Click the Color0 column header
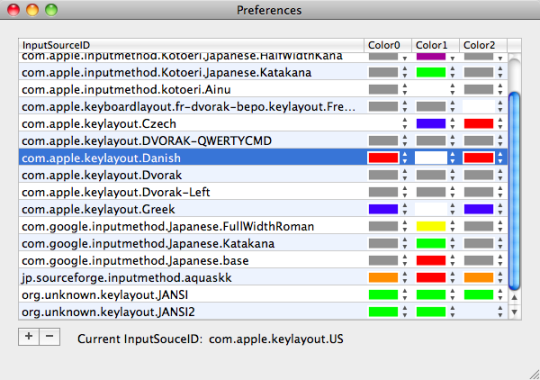The image size is (540, 380). 388,45
